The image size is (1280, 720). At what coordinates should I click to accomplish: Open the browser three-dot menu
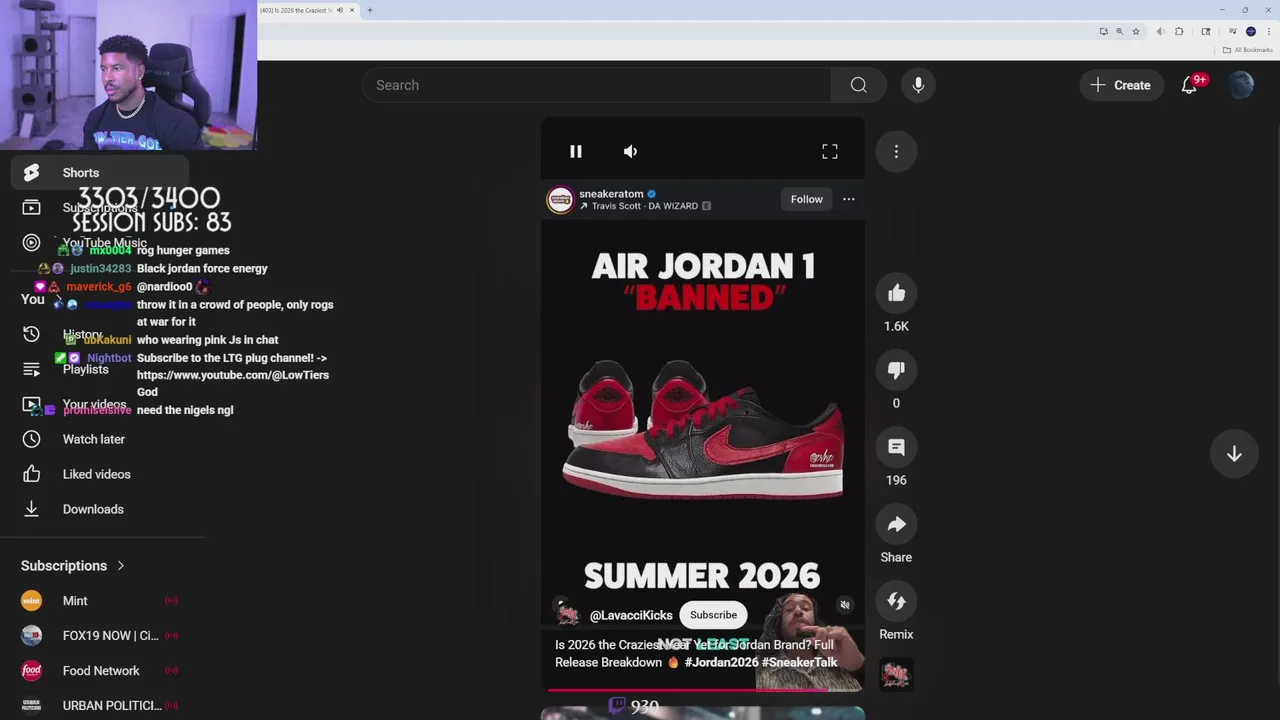[x=1268, y=31]
